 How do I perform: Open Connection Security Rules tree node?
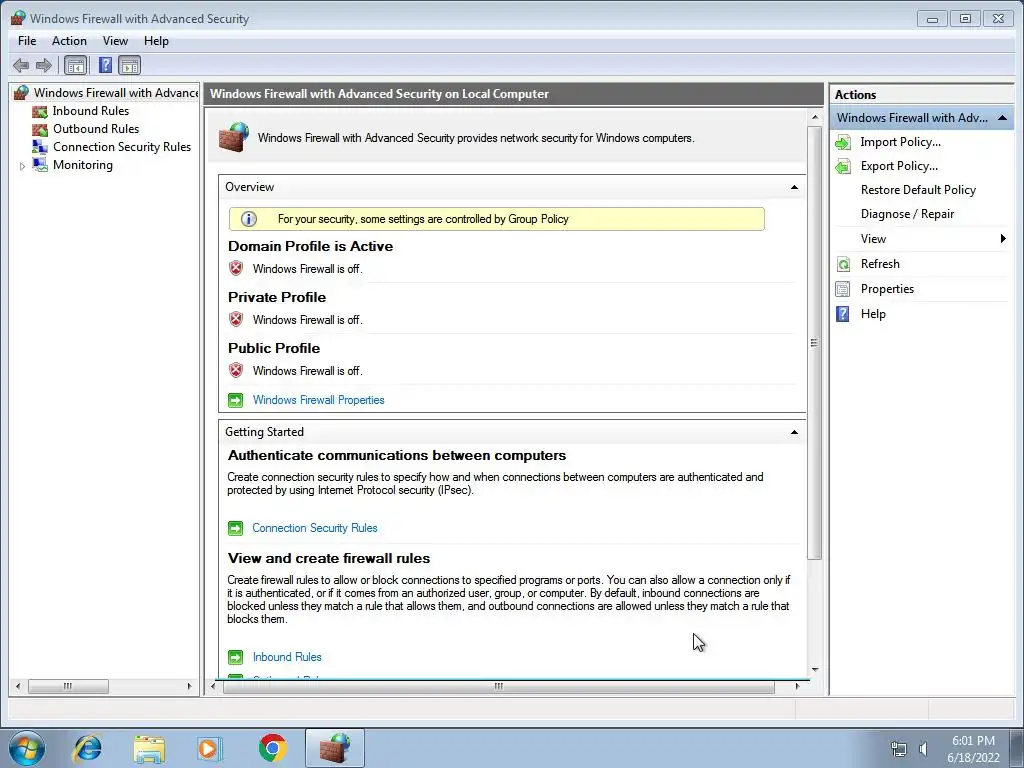pyautogui.click(x=122, y=147)
